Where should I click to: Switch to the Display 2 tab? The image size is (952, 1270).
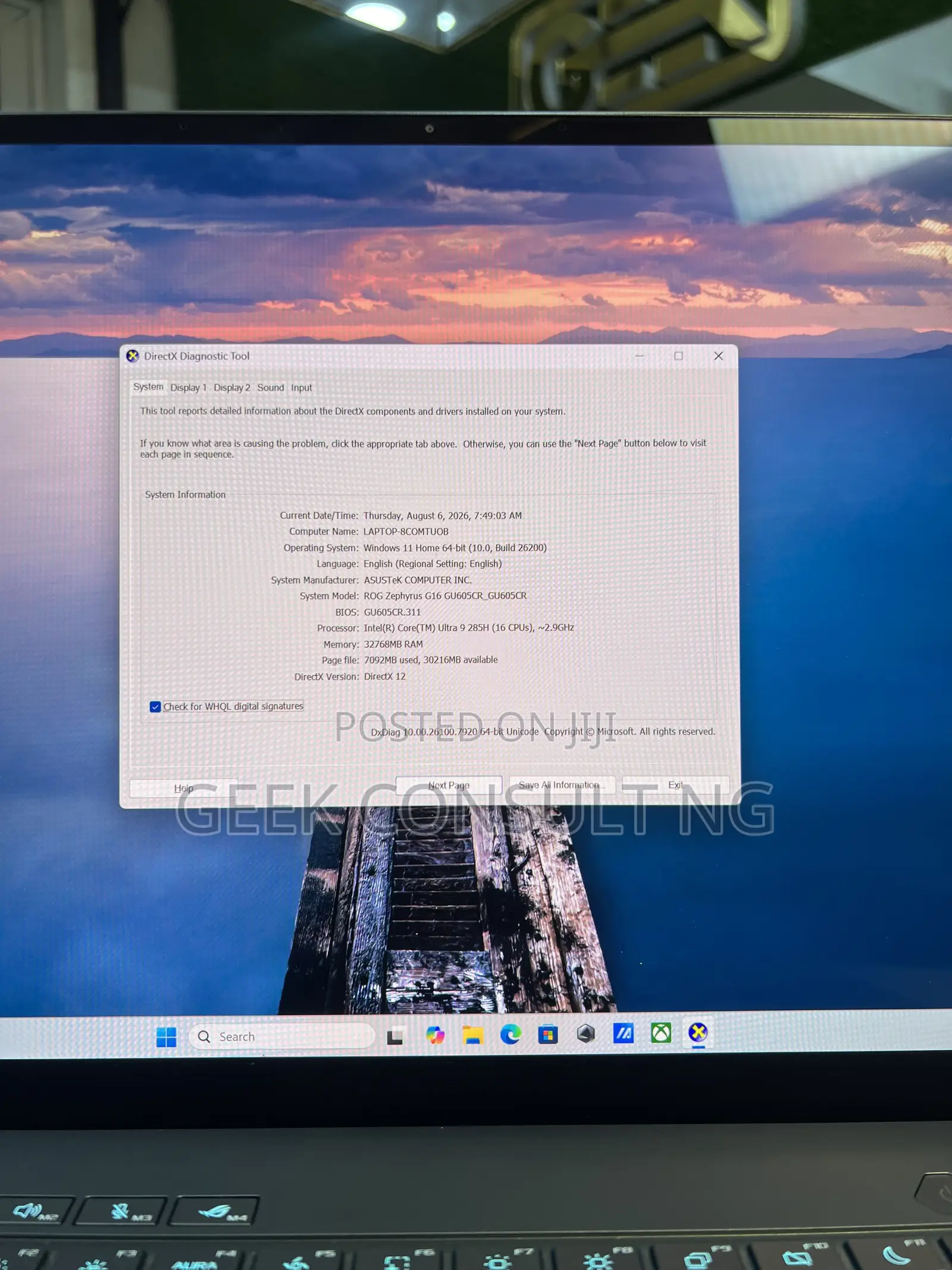click(232, 387)
